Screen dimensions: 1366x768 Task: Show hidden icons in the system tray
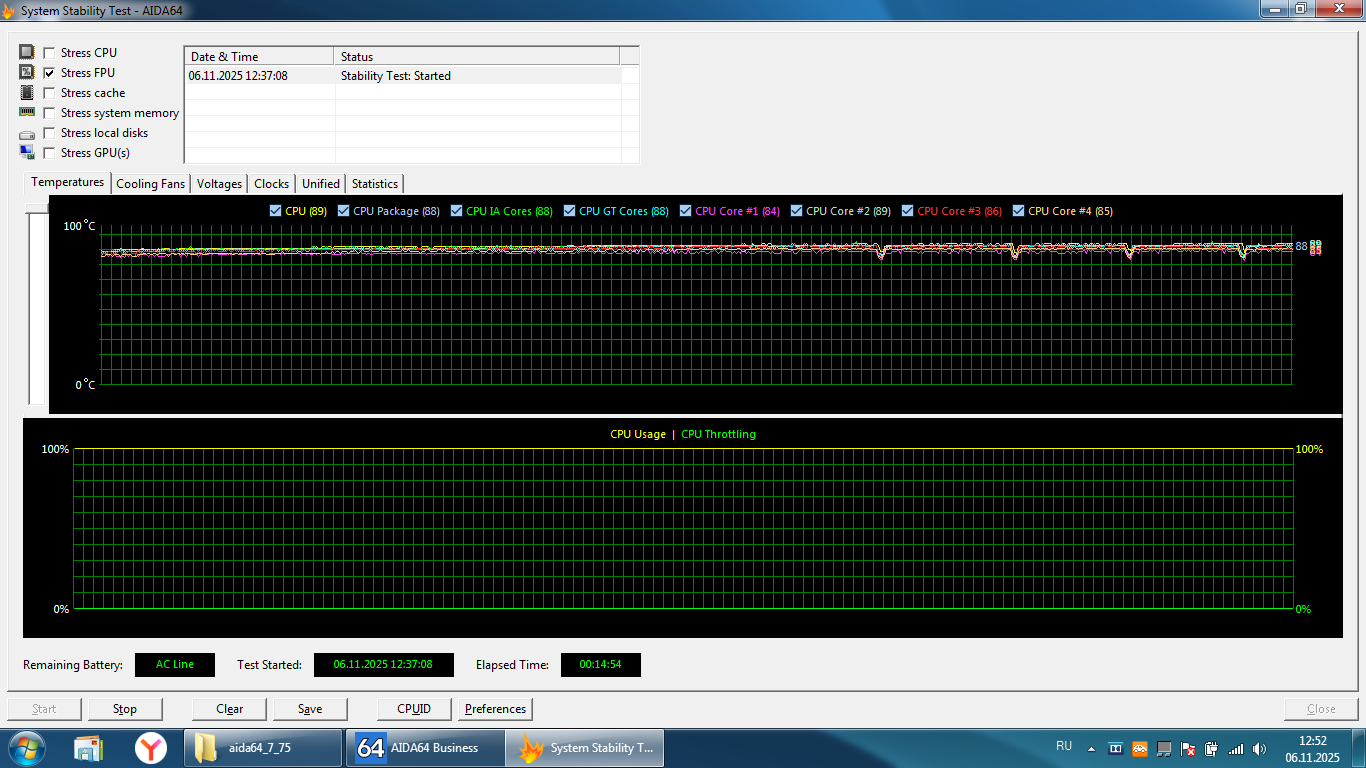1092,748
